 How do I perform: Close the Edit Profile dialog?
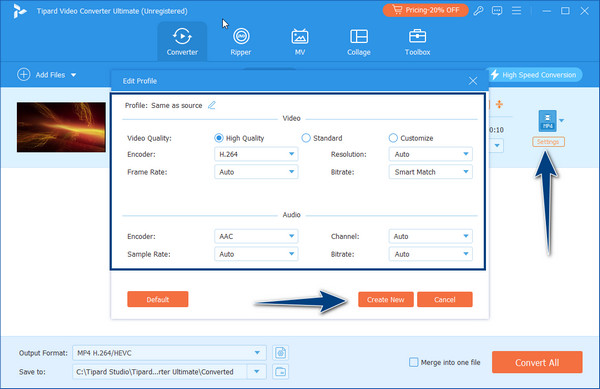473,81
